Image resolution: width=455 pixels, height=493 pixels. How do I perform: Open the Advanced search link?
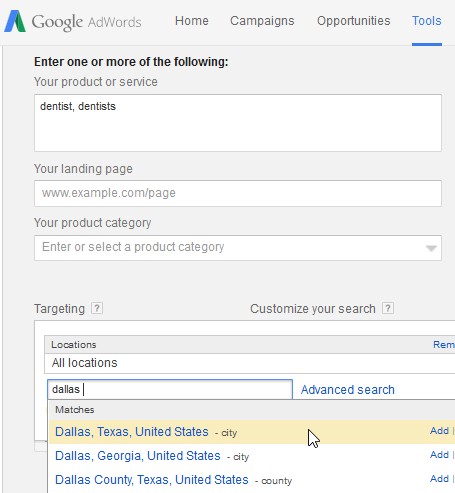tap(348, 390)
